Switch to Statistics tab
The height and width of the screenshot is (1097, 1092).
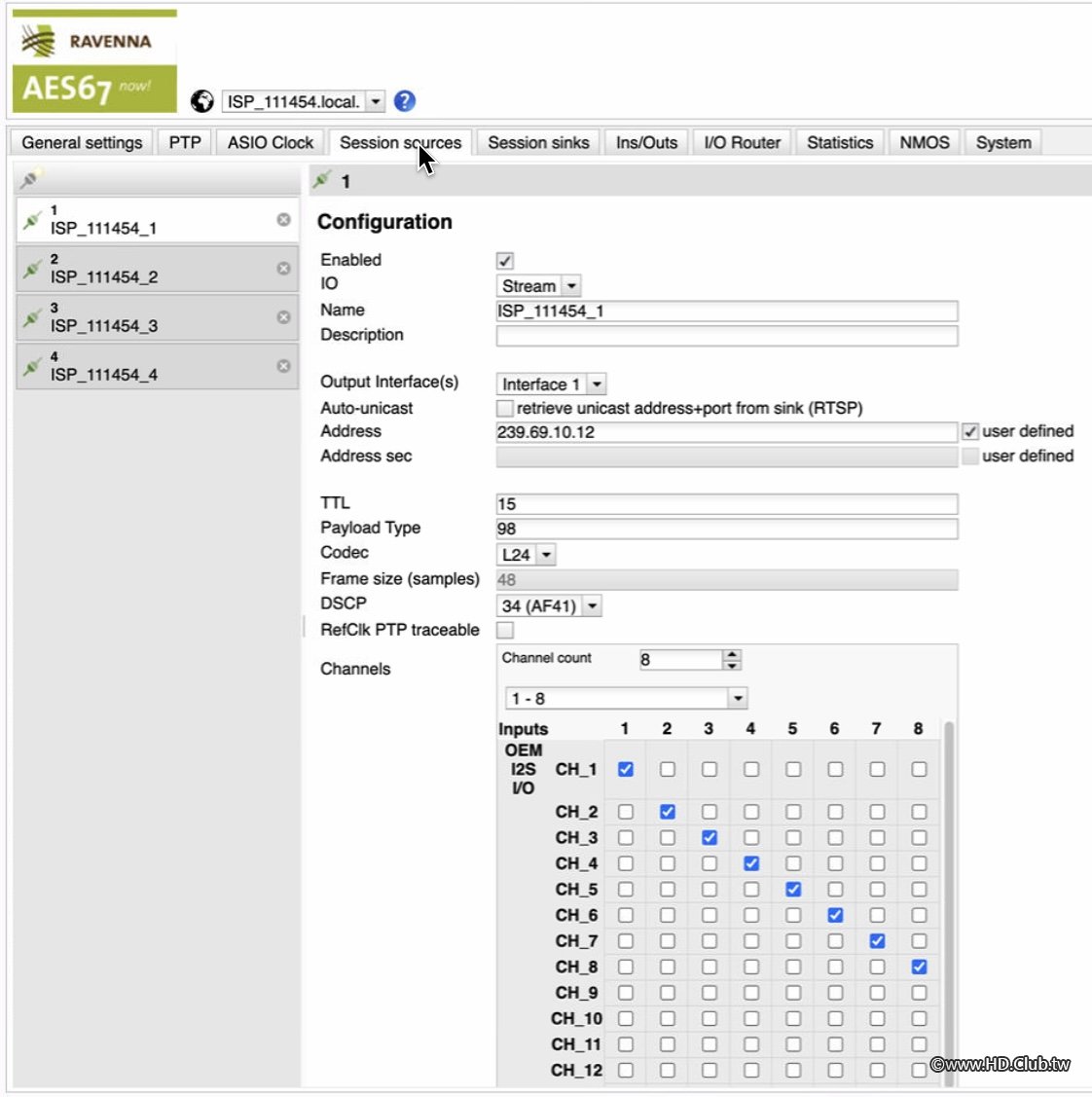click(x=840, y=143)
